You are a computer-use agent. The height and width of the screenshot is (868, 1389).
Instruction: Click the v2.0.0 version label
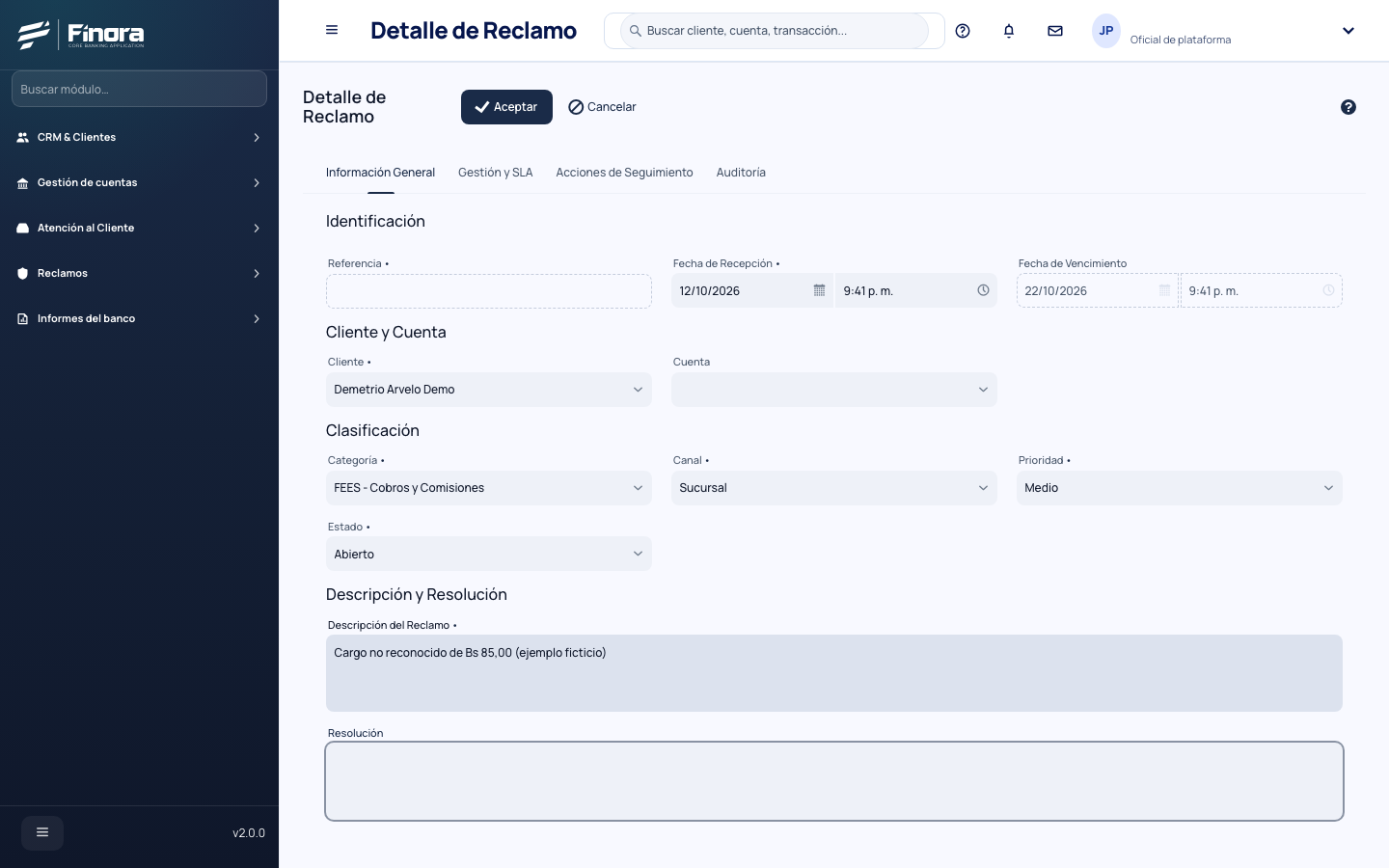(x=249, y=833)
